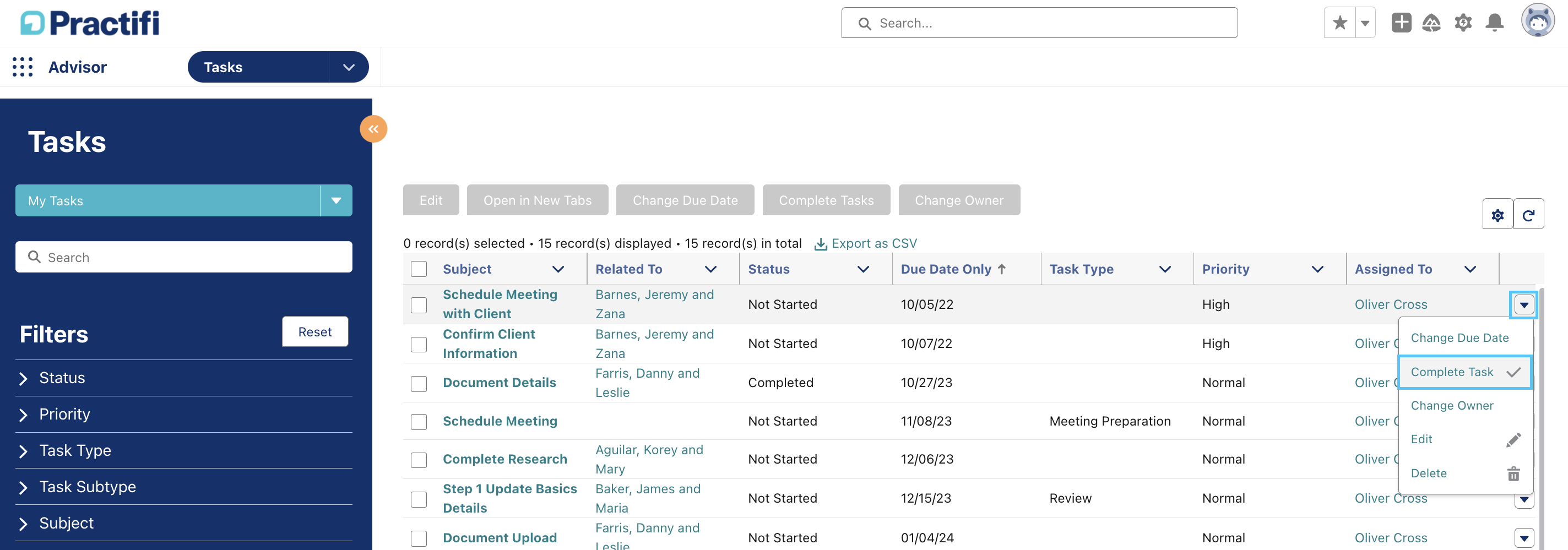View the notifications bell
The height and width of the screenshot is (550, 1568).
tap(1495, 23)
